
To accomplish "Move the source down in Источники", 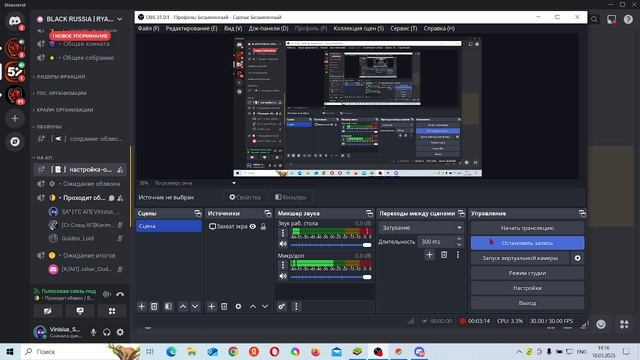I will (x=265, y=306).
